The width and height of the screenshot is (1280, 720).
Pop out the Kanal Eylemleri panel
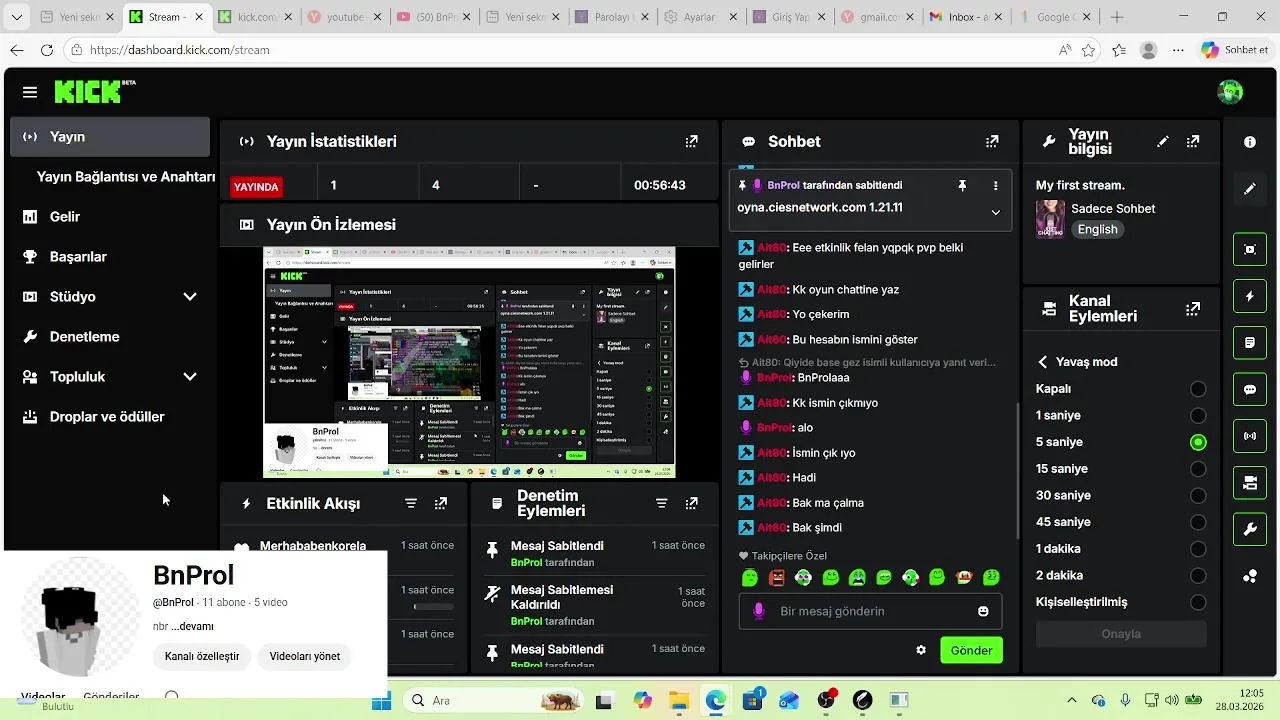[x=1193, y=309]
